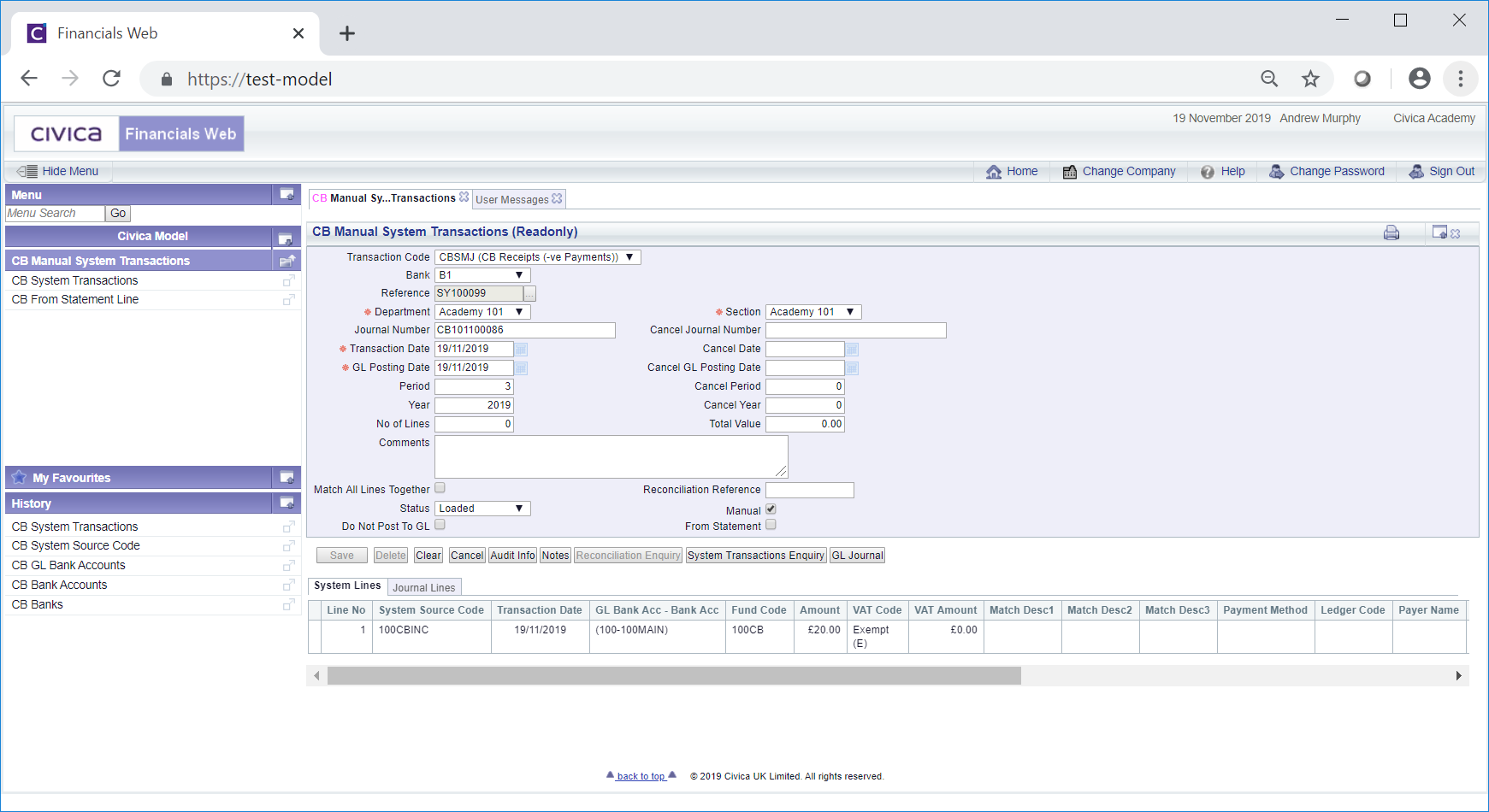The height and width of the screenshot is (812, 1489).
Task: Open CB GL Bank Accounts history new-window icon
Action: 289,566
